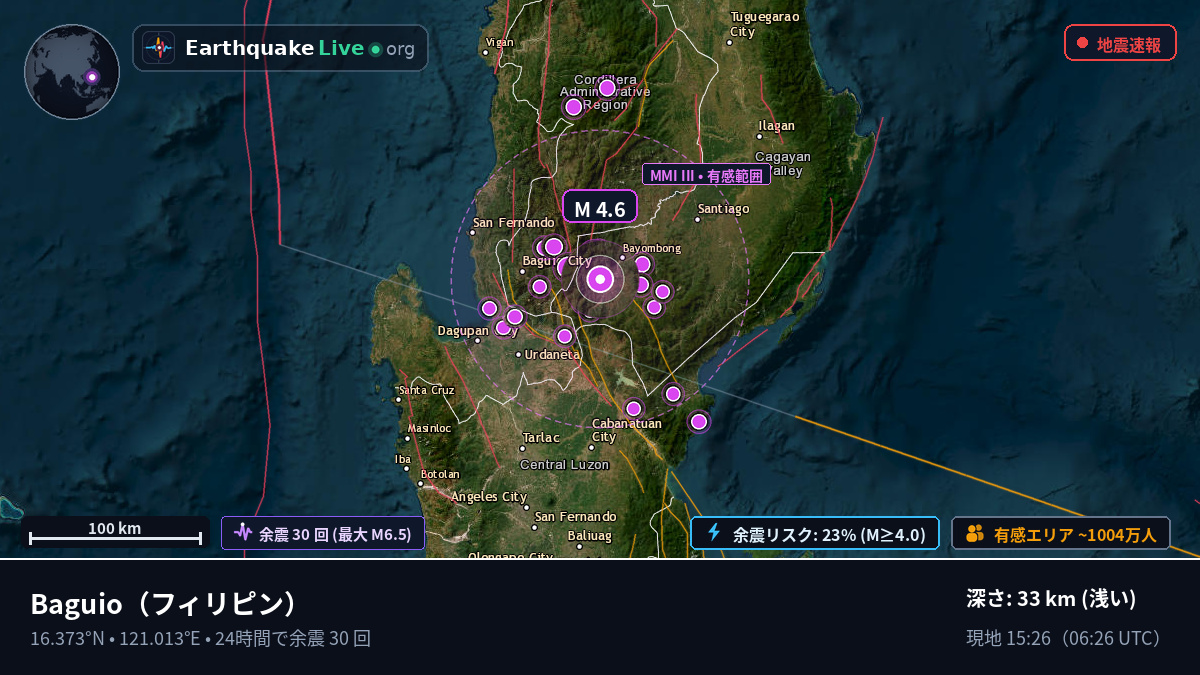This screenshot has width=1200, height=675.
Task: Click the Tarlac city label
Action: [541, 437]
